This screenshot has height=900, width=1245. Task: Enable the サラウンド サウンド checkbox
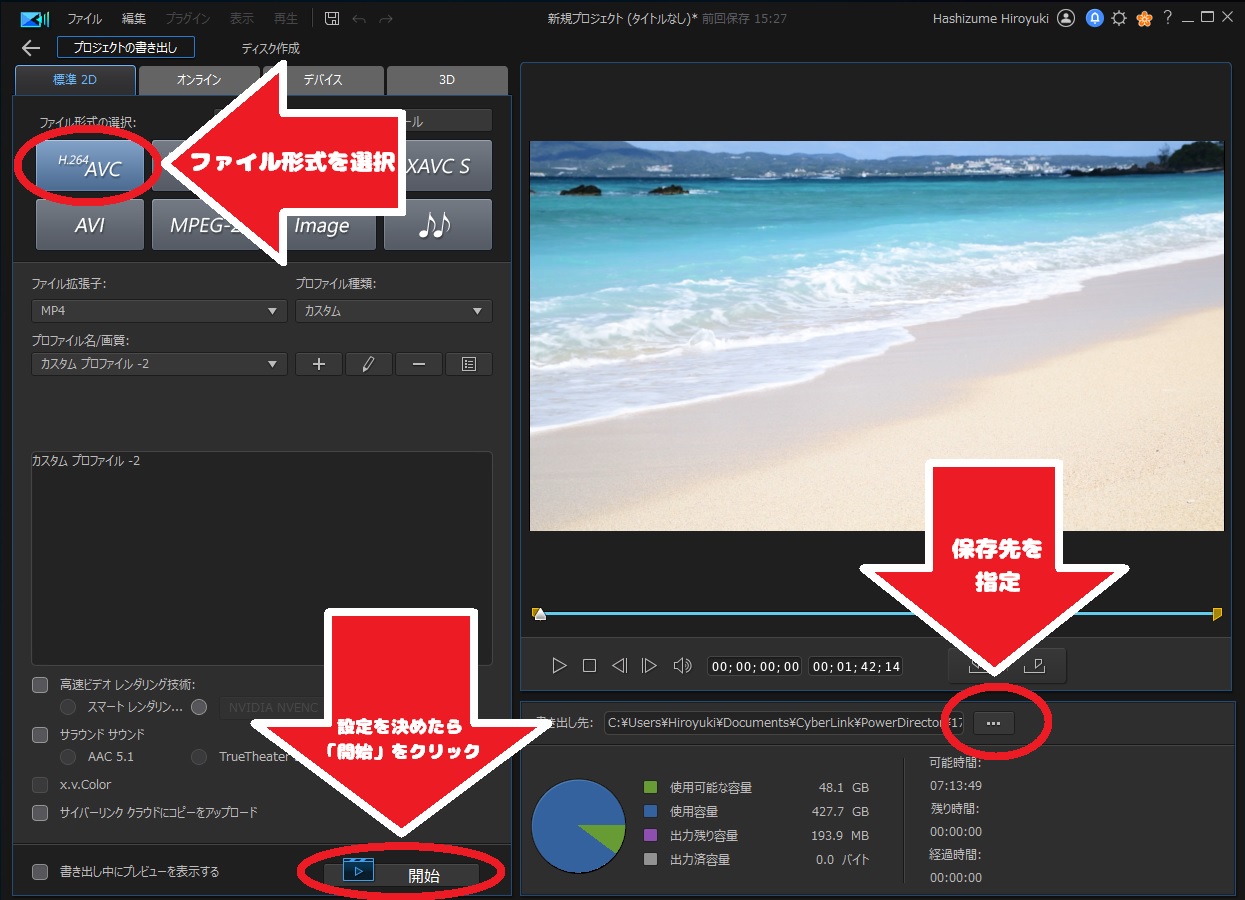40,735
